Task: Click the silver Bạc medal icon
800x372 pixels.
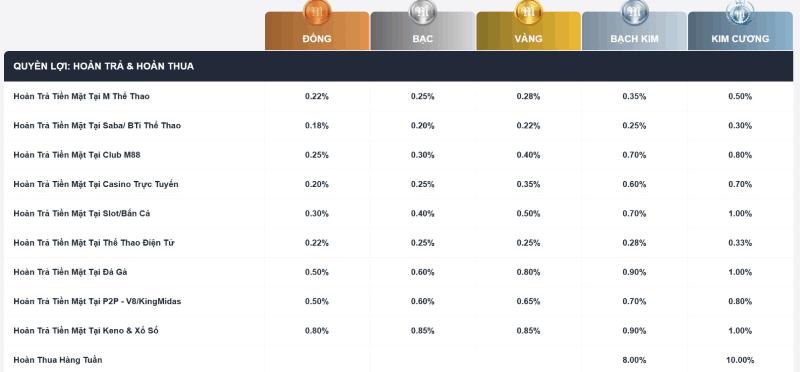Action: pos(422,12)
